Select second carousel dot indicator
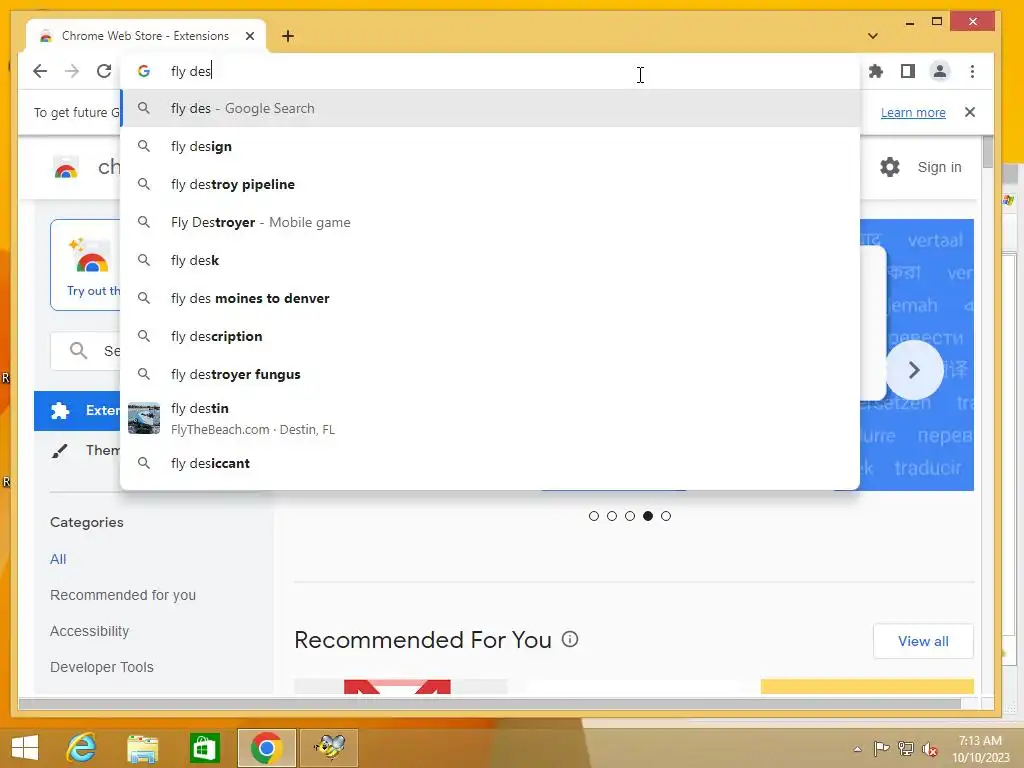Image resolution: width=1024 pixels, height=768 pixels. point(612,516)
